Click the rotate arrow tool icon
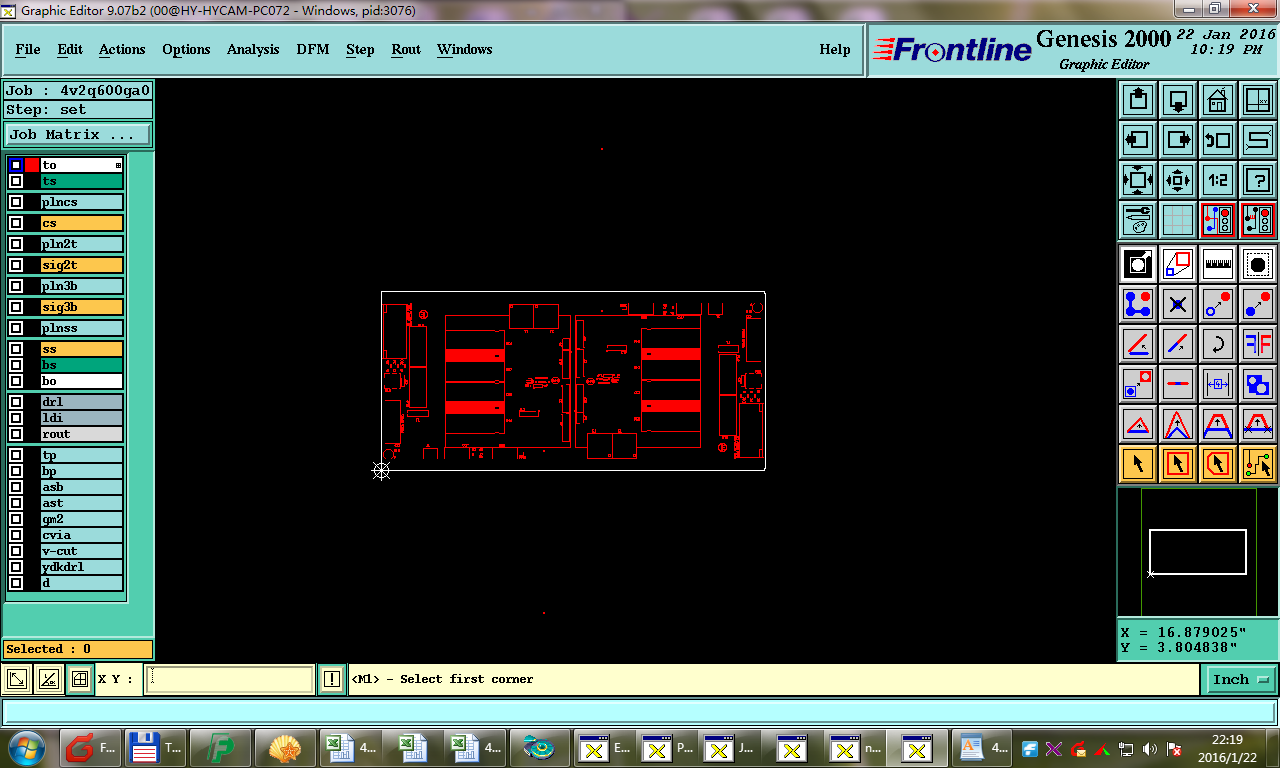The height and width of the screenshot is (768, 1280). click(x=1218, y=344)
